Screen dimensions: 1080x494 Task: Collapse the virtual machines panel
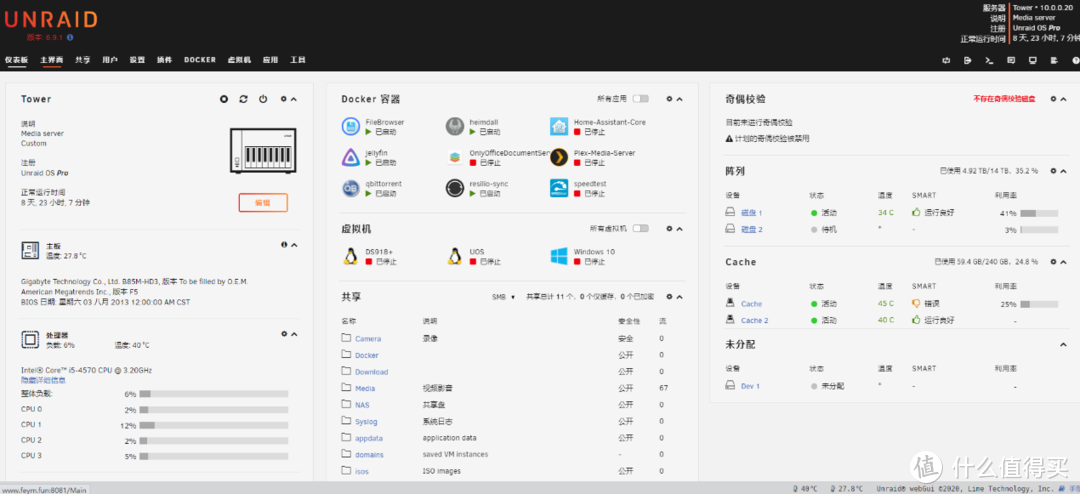click(x=679, y=228)
